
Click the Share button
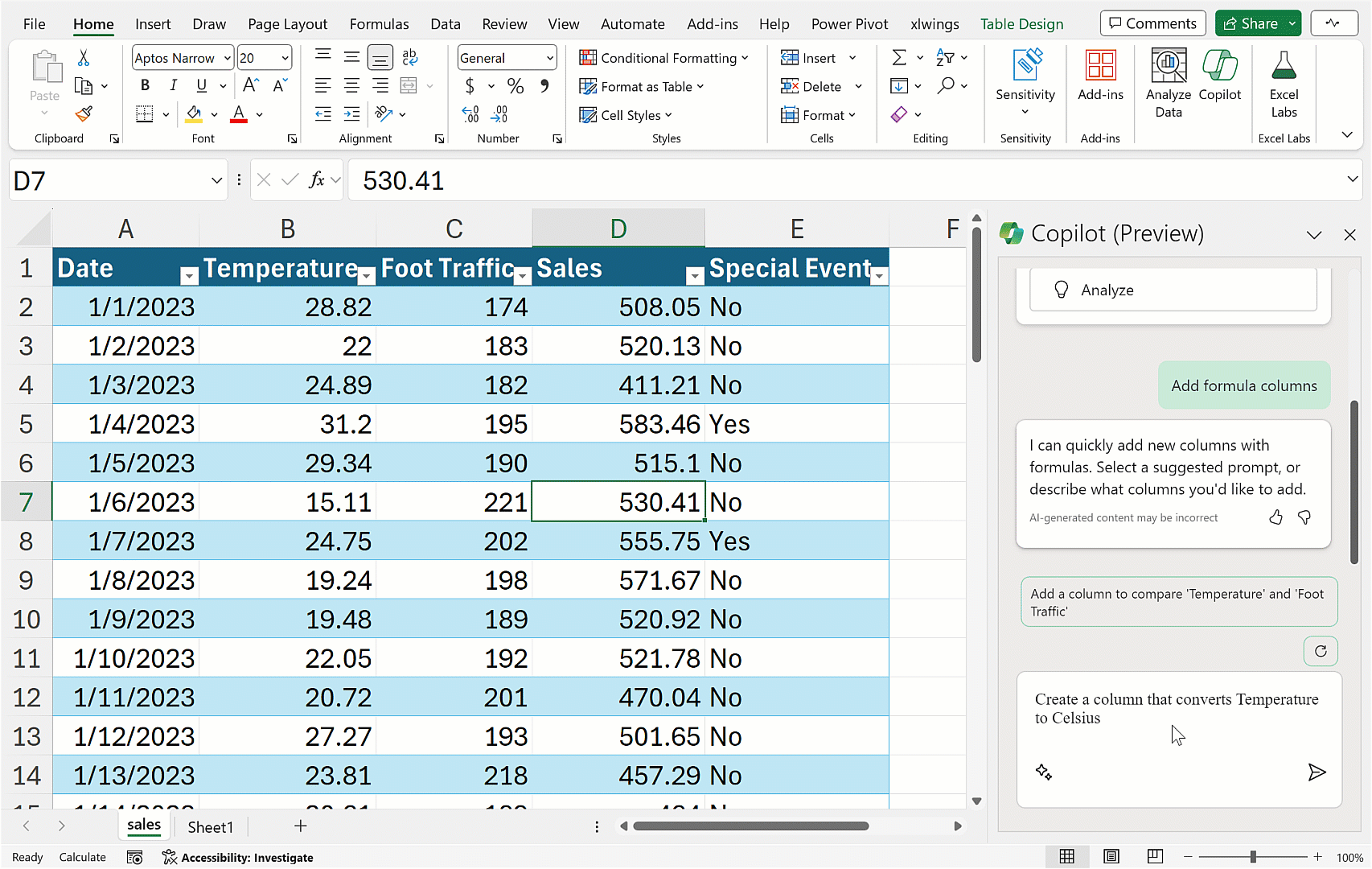pos(1251,24)
